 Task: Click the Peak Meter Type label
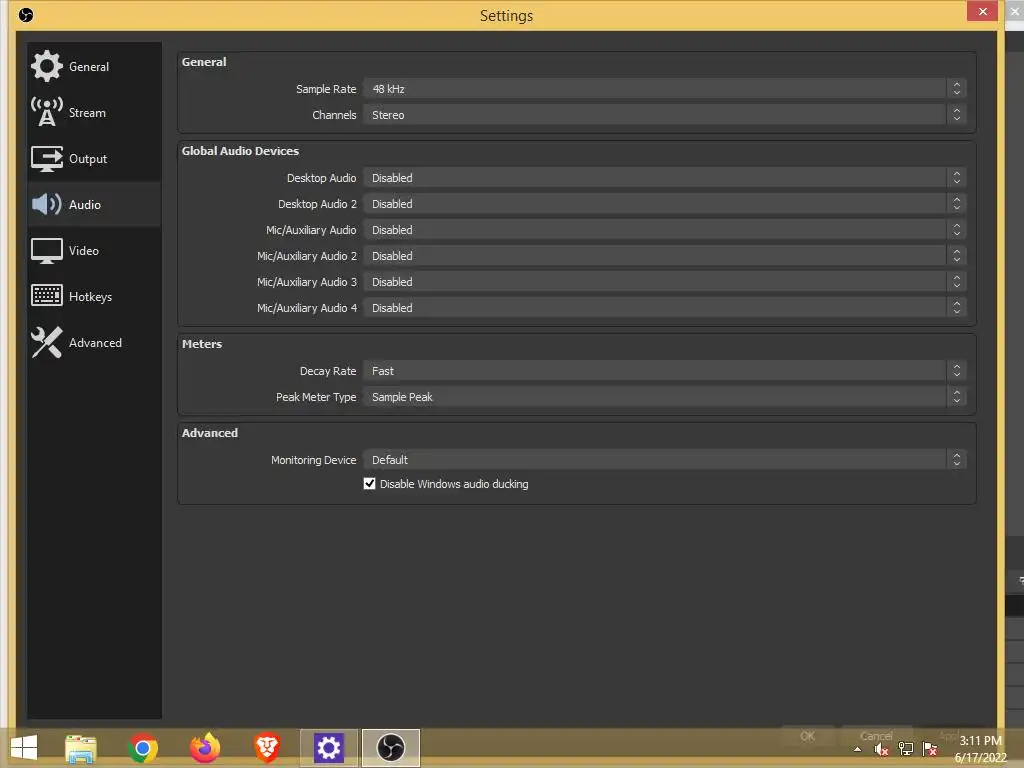[x=316, y=397]
